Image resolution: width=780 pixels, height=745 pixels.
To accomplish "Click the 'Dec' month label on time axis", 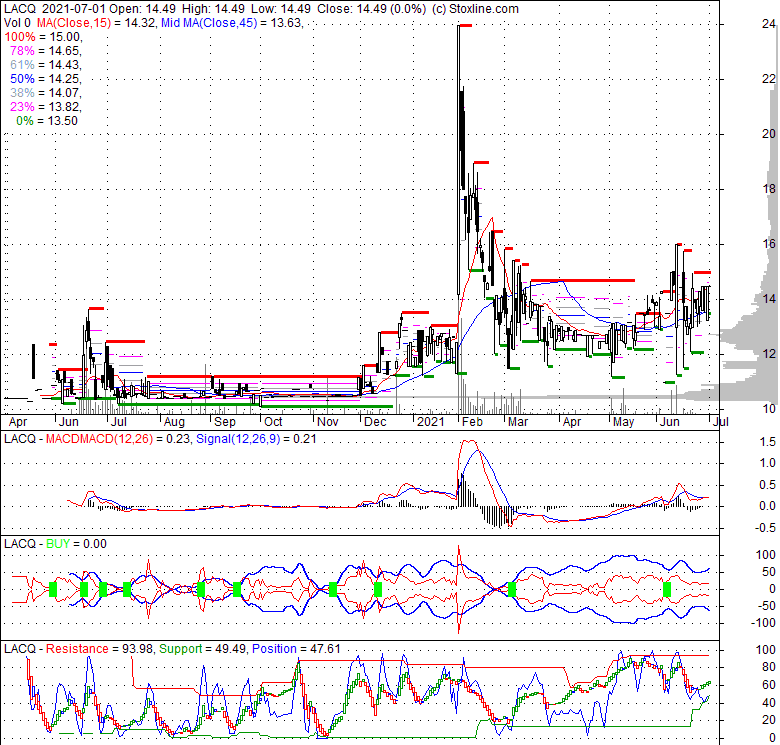I will point(375,422).
